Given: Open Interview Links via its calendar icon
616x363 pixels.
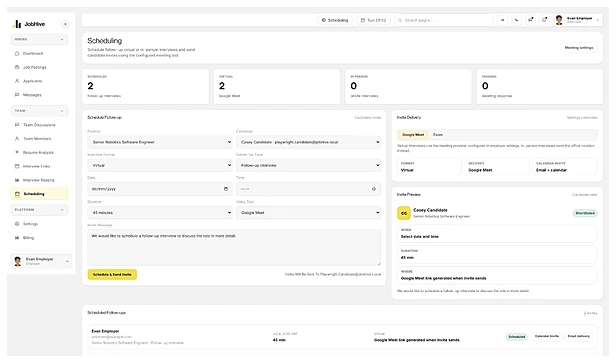Looking at the screenshot, I should click(17, 166).
